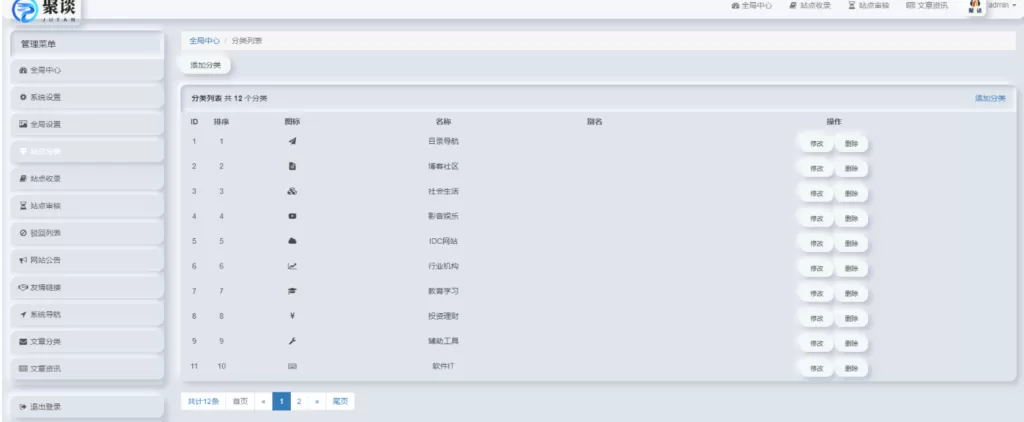Click the 添加分类 link in panel header
Viewport: 1024px width, 422px height.
(x=990, y=98)
